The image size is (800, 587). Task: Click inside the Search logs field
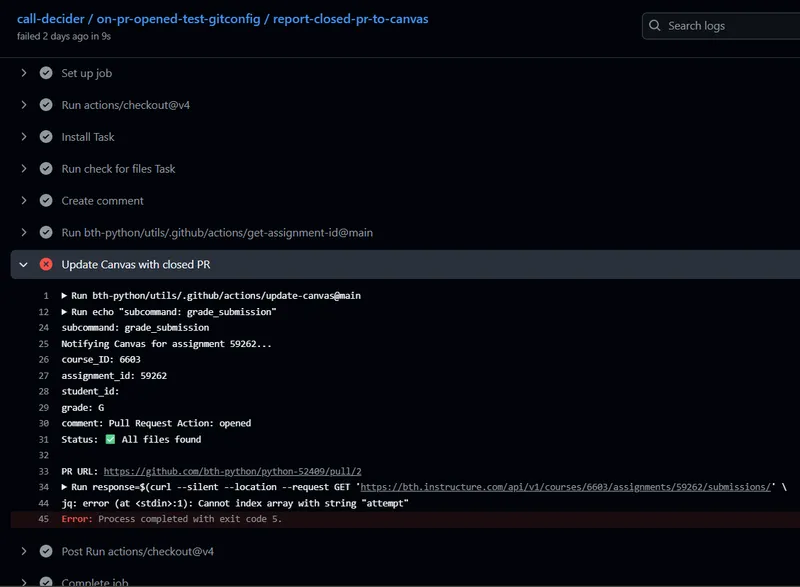coord(725,26)
